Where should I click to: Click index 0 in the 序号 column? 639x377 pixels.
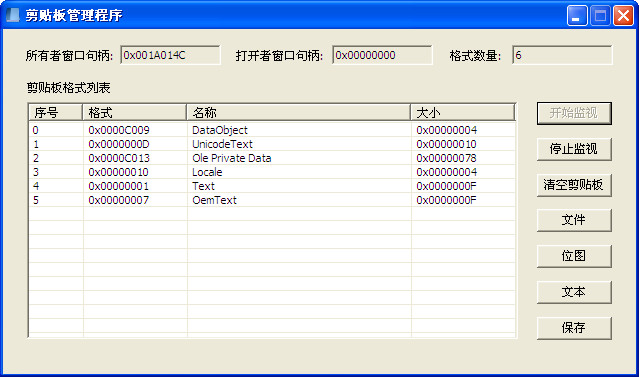(35, 130)
